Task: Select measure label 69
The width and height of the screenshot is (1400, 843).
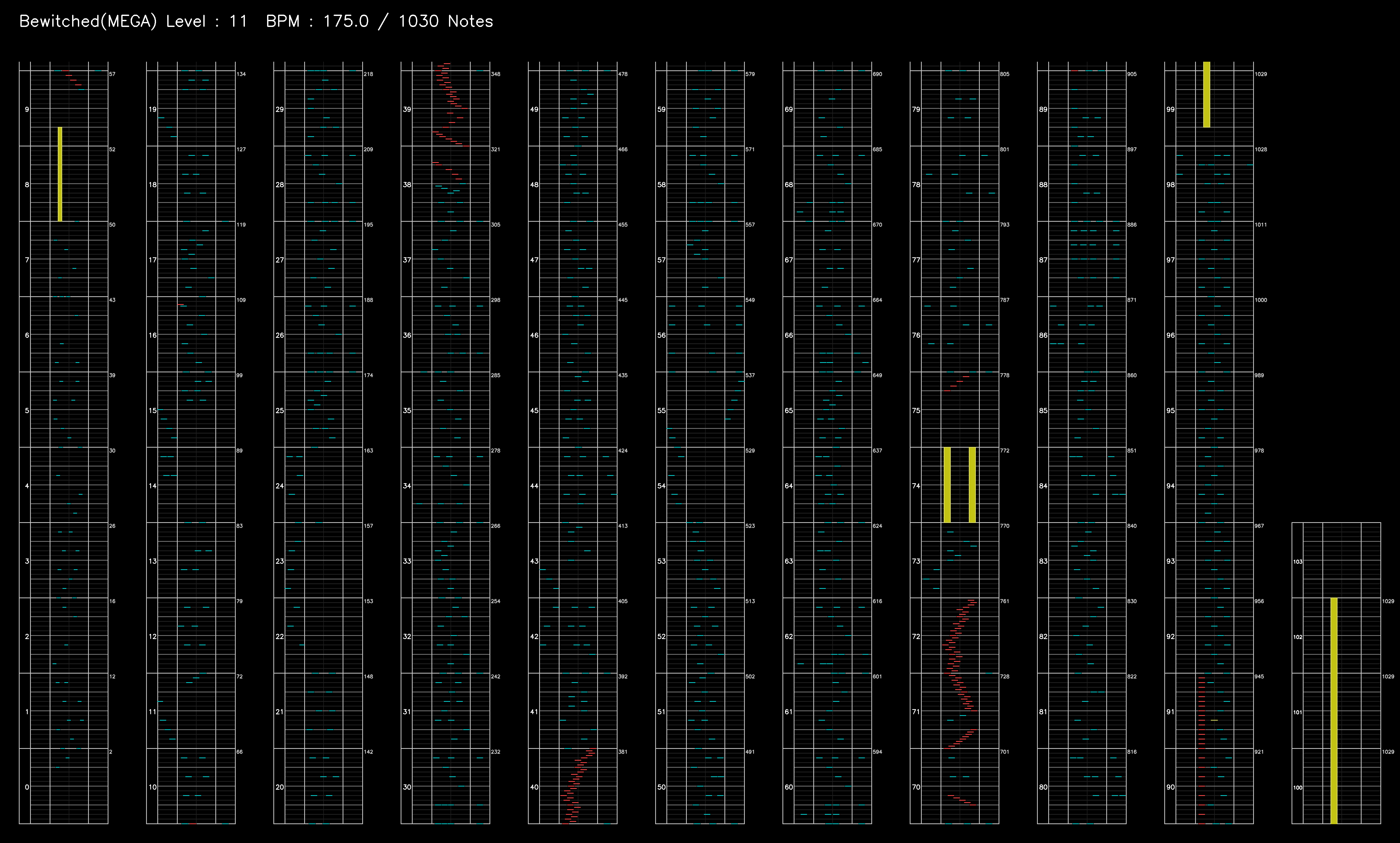Action: (x=788, y=109)
